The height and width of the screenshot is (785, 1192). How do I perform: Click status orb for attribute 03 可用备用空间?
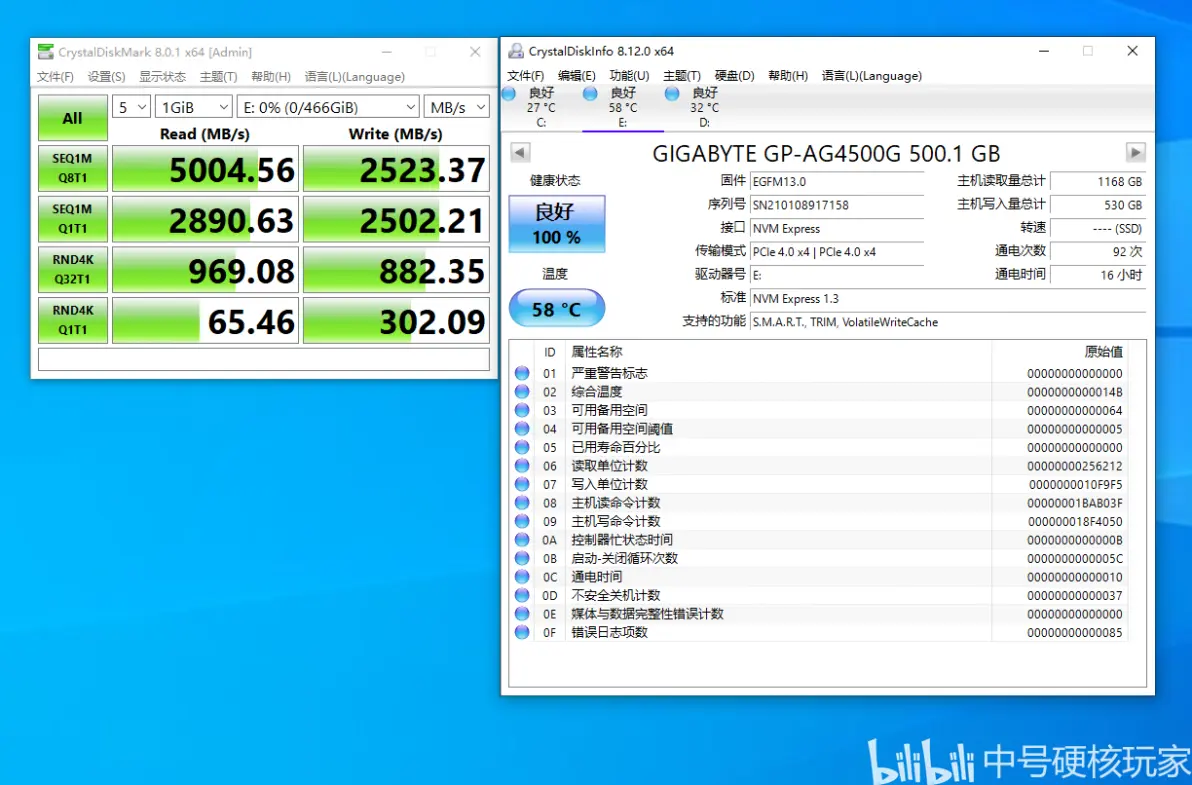tap(522, 410)
